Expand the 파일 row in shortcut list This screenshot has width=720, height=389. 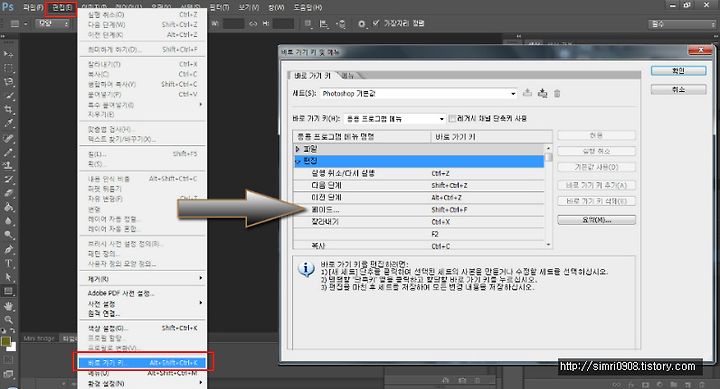(298, 149)
